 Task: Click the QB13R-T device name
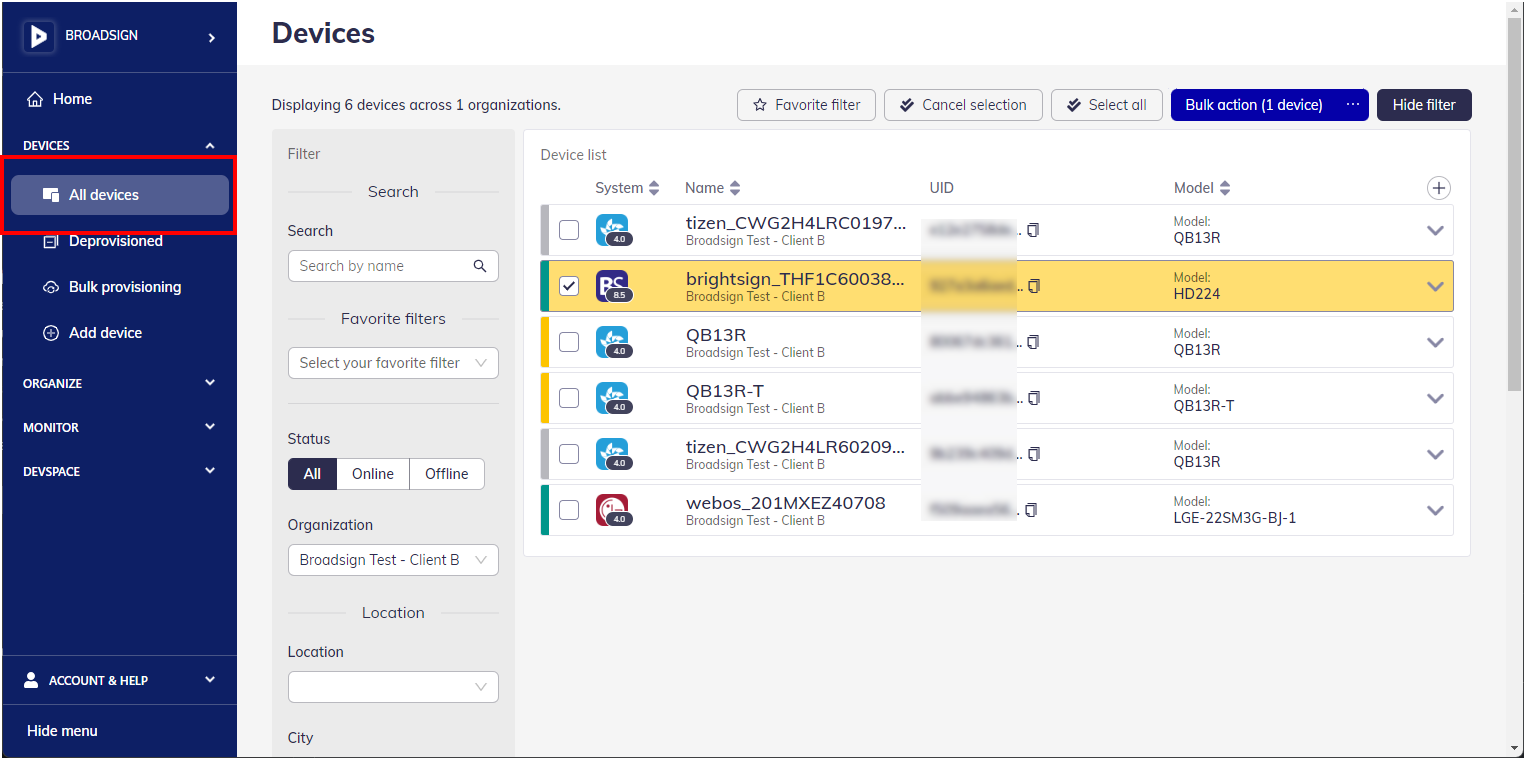point(725,391)
